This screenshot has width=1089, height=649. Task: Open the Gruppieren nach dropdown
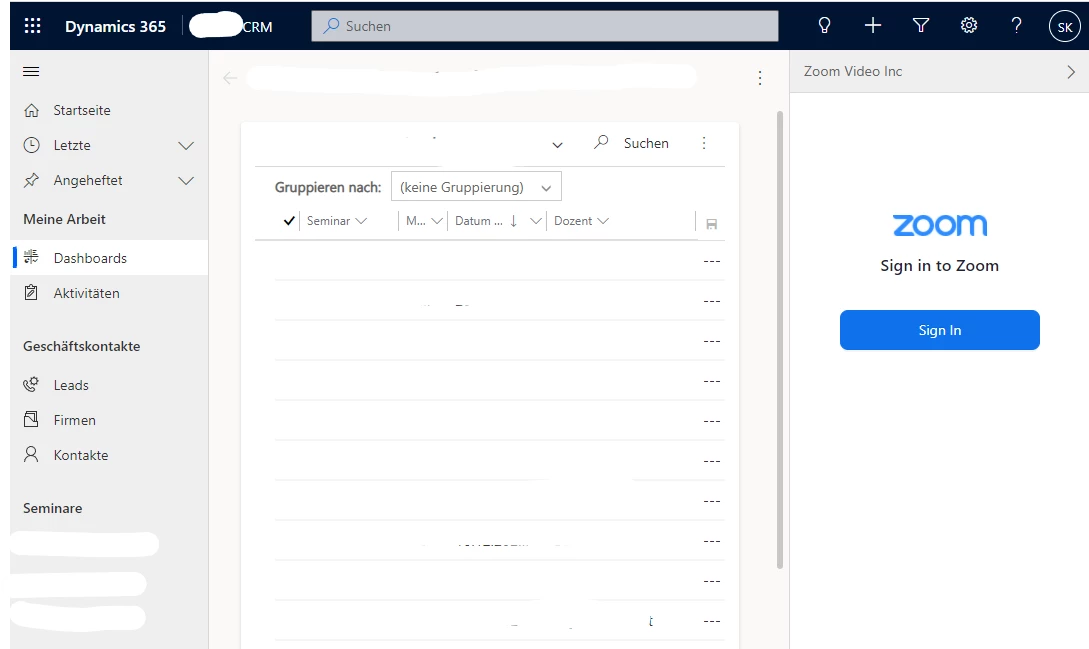click(476, 187)
